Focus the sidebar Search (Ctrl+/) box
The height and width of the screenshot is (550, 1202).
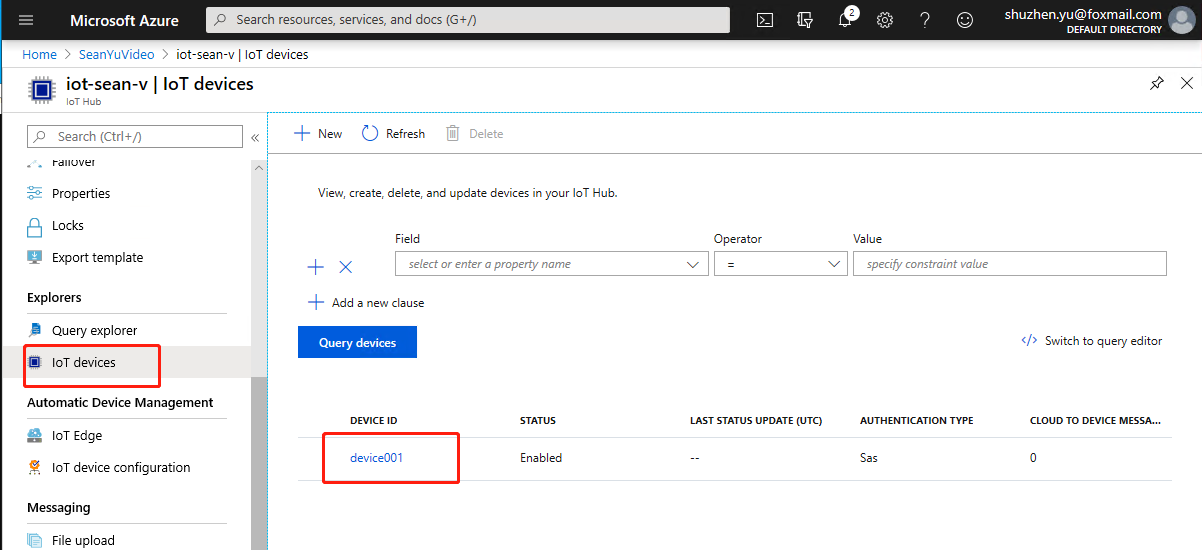tap(135, 137)
